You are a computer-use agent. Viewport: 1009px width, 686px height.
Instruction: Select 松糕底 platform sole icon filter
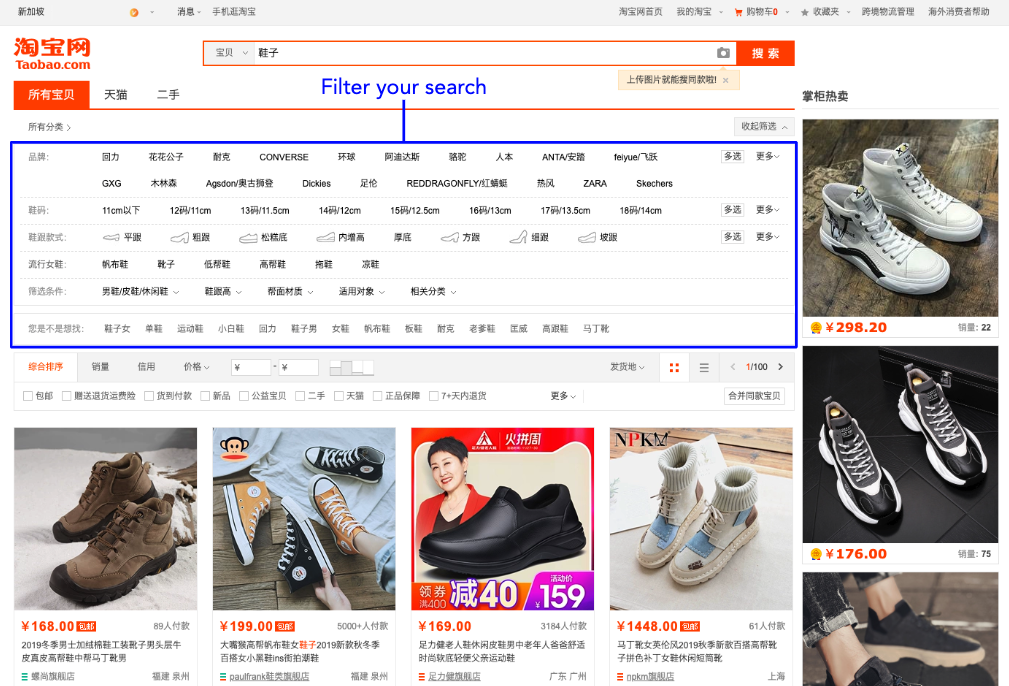[263, 237]
